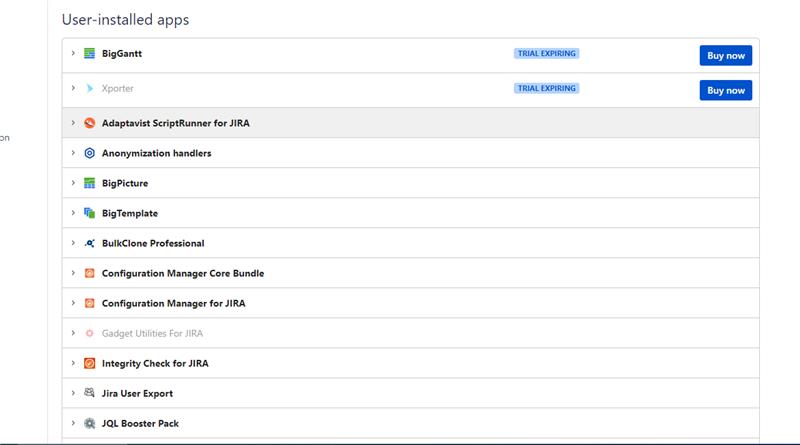Screen dimensions: 800x445
Task: Expand the Integrity Check for JIRA chevron
Action: [73, 363]
